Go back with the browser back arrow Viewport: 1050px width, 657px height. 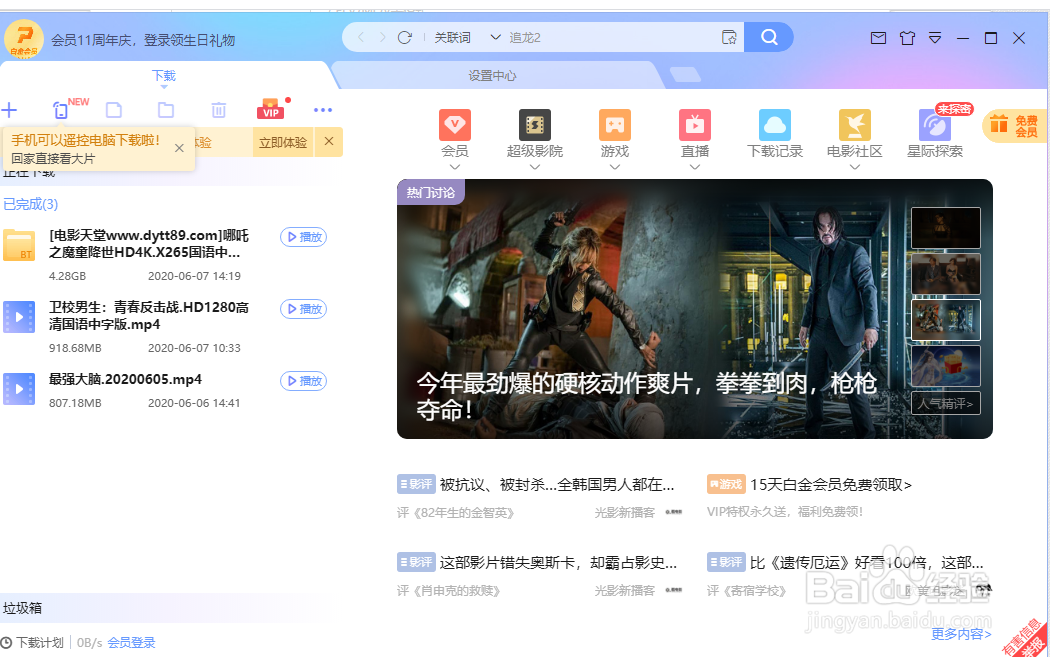[361, 38]
